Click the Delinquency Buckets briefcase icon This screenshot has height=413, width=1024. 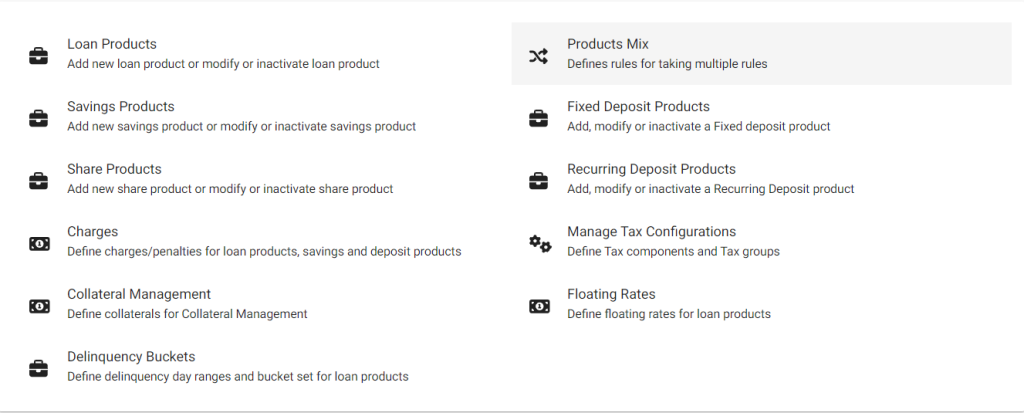click(39, 369)
